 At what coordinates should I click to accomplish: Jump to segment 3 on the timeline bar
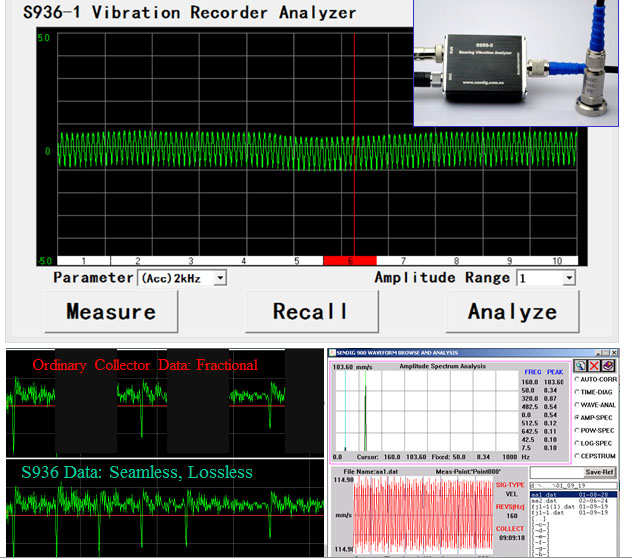click(190, 261)
